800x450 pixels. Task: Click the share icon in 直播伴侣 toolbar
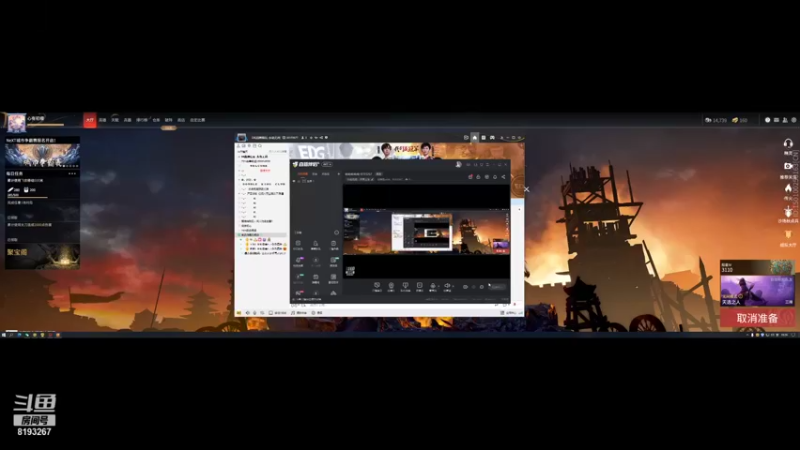pos(503,177)
